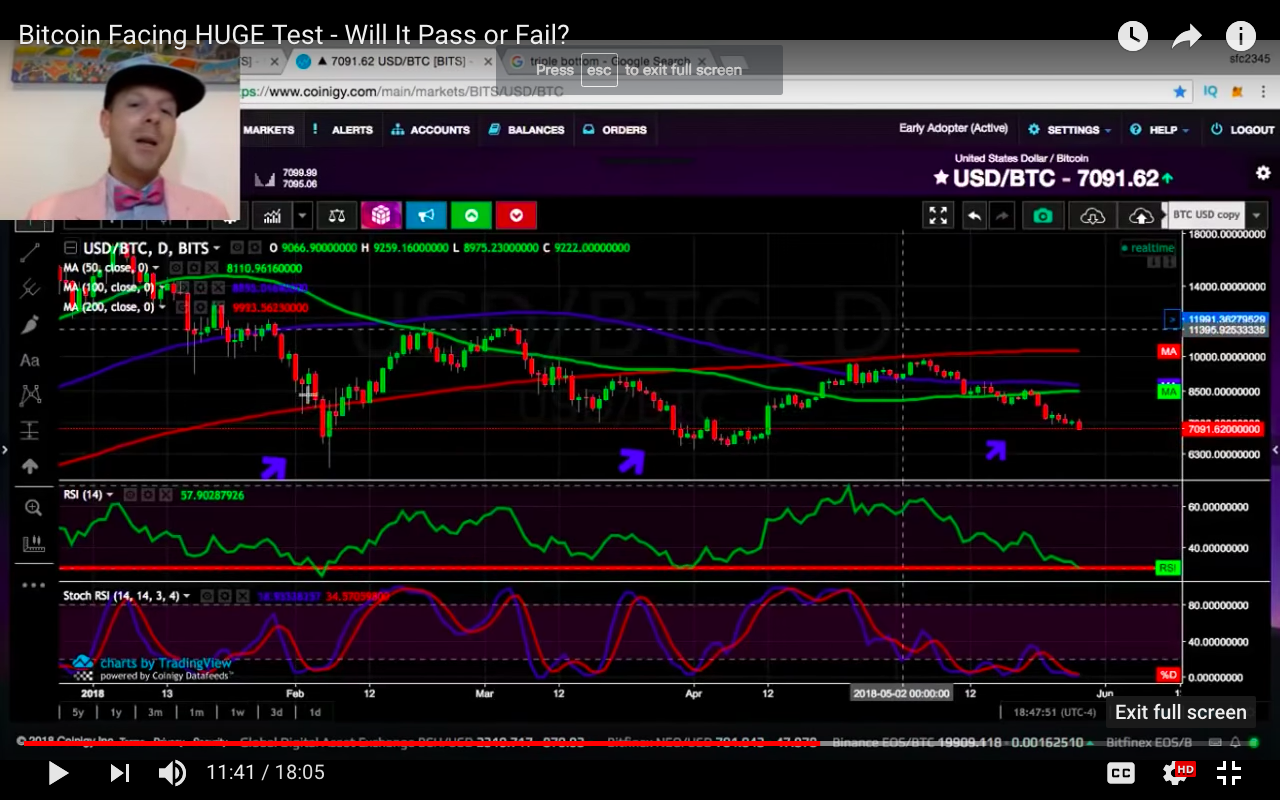Select the Aa text annotation tool
1280x800 pixels.
(30, 360)
